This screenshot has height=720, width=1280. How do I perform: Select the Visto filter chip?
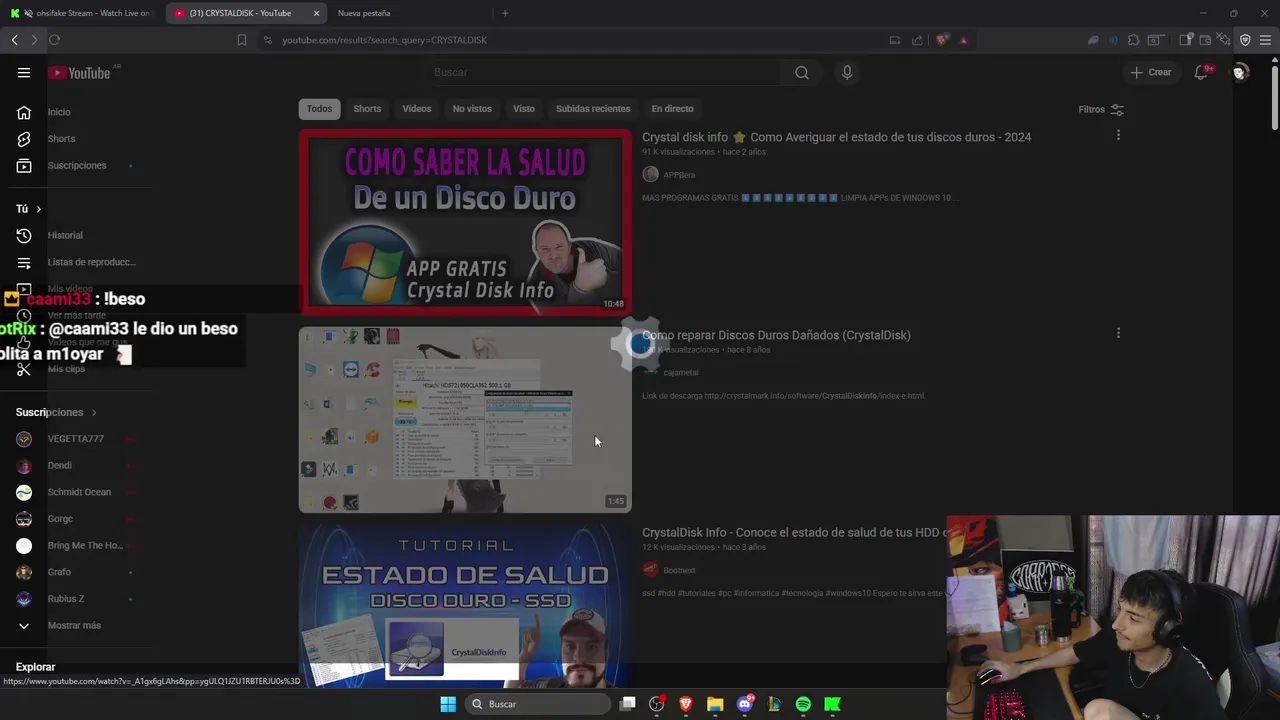pyautogui.click(x=524, y=109)
